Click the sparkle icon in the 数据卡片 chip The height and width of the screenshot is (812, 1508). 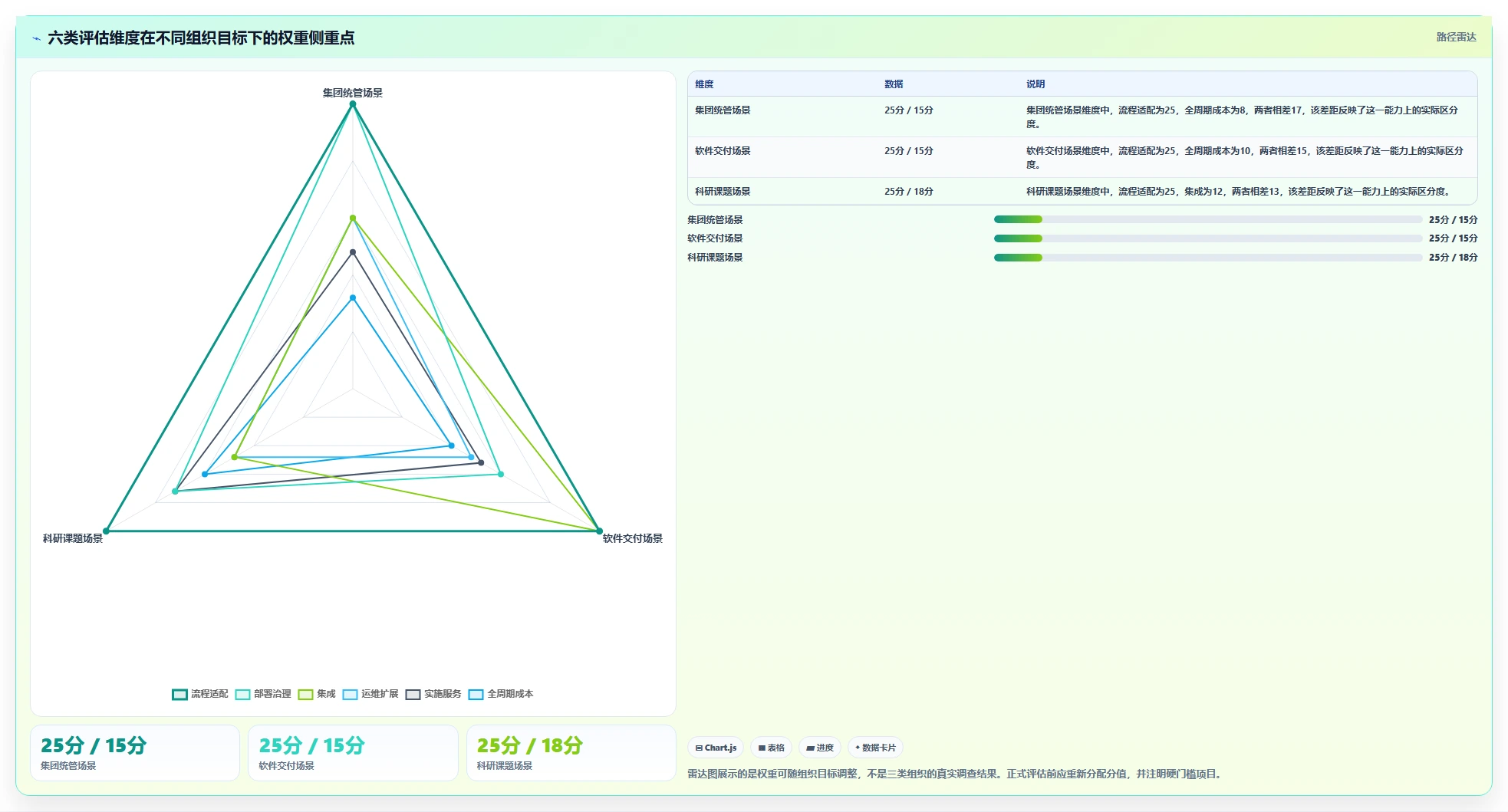858,748
